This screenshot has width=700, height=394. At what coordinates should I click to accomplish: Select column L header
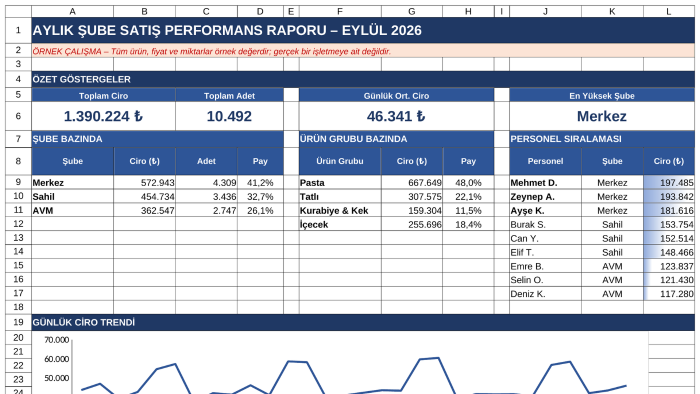coord(669,12)
